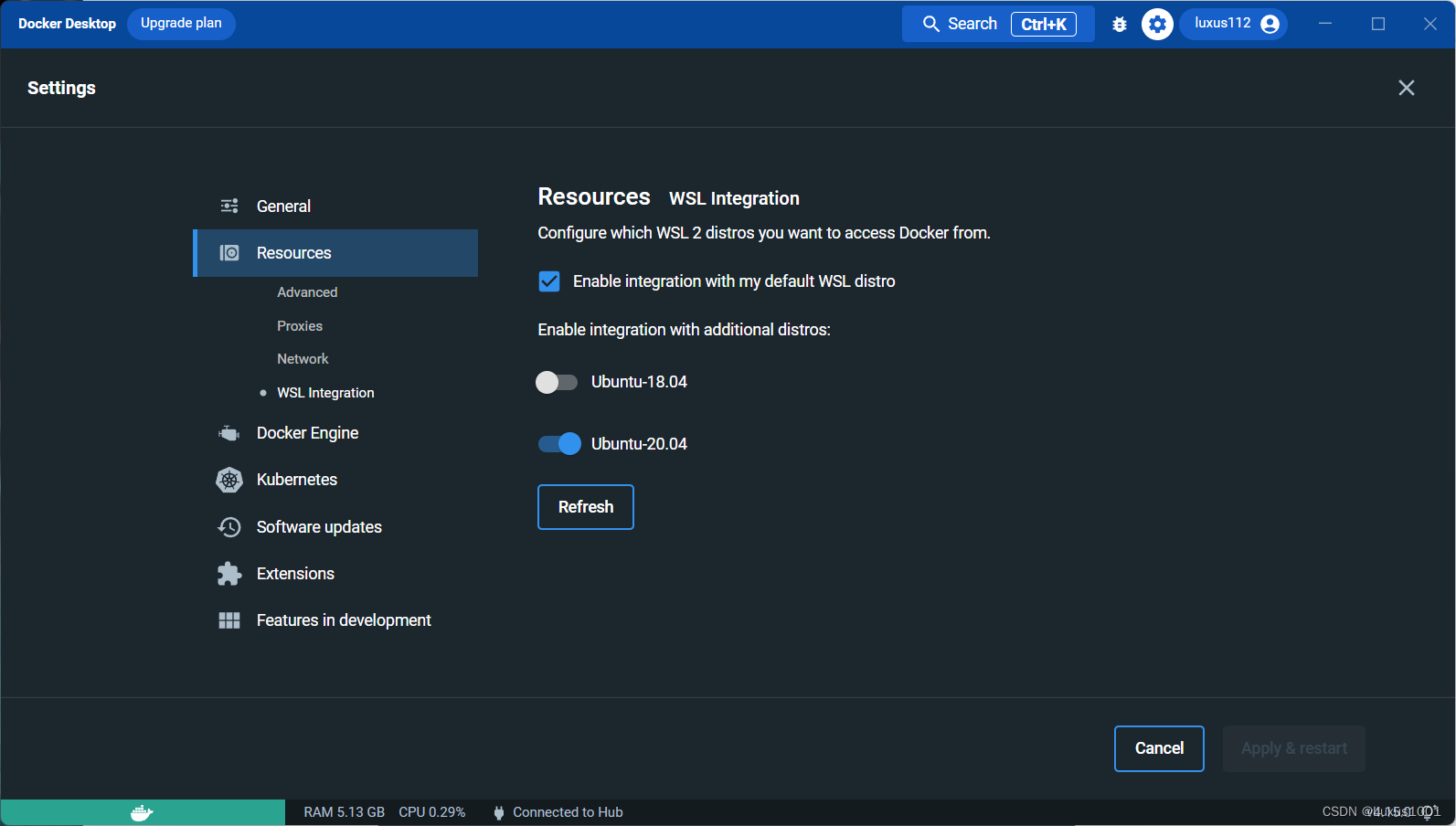
Task: Click the Docker whale icon in status bar
Action: [x=142, y=812]
